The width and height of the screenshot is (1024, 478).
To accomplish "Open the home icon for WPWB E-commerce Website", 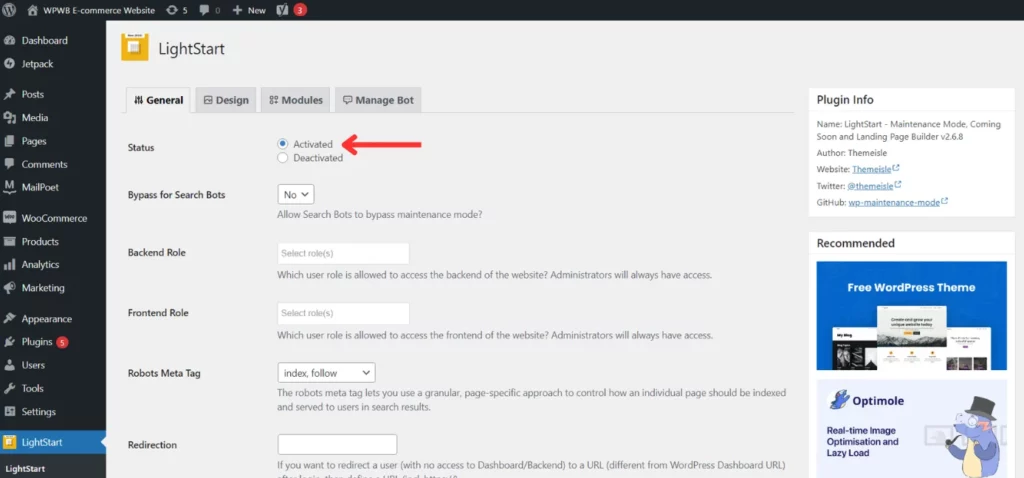I will click(x=33, y=10).
